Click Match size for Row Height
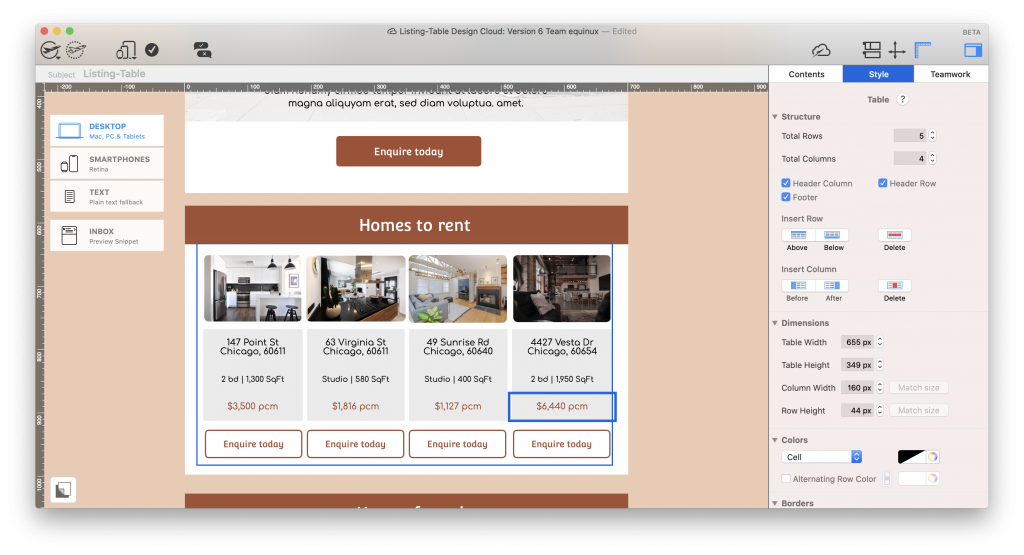Image resolution: width=1024 pixels, height=555 pixels. (x=918, y=411)
